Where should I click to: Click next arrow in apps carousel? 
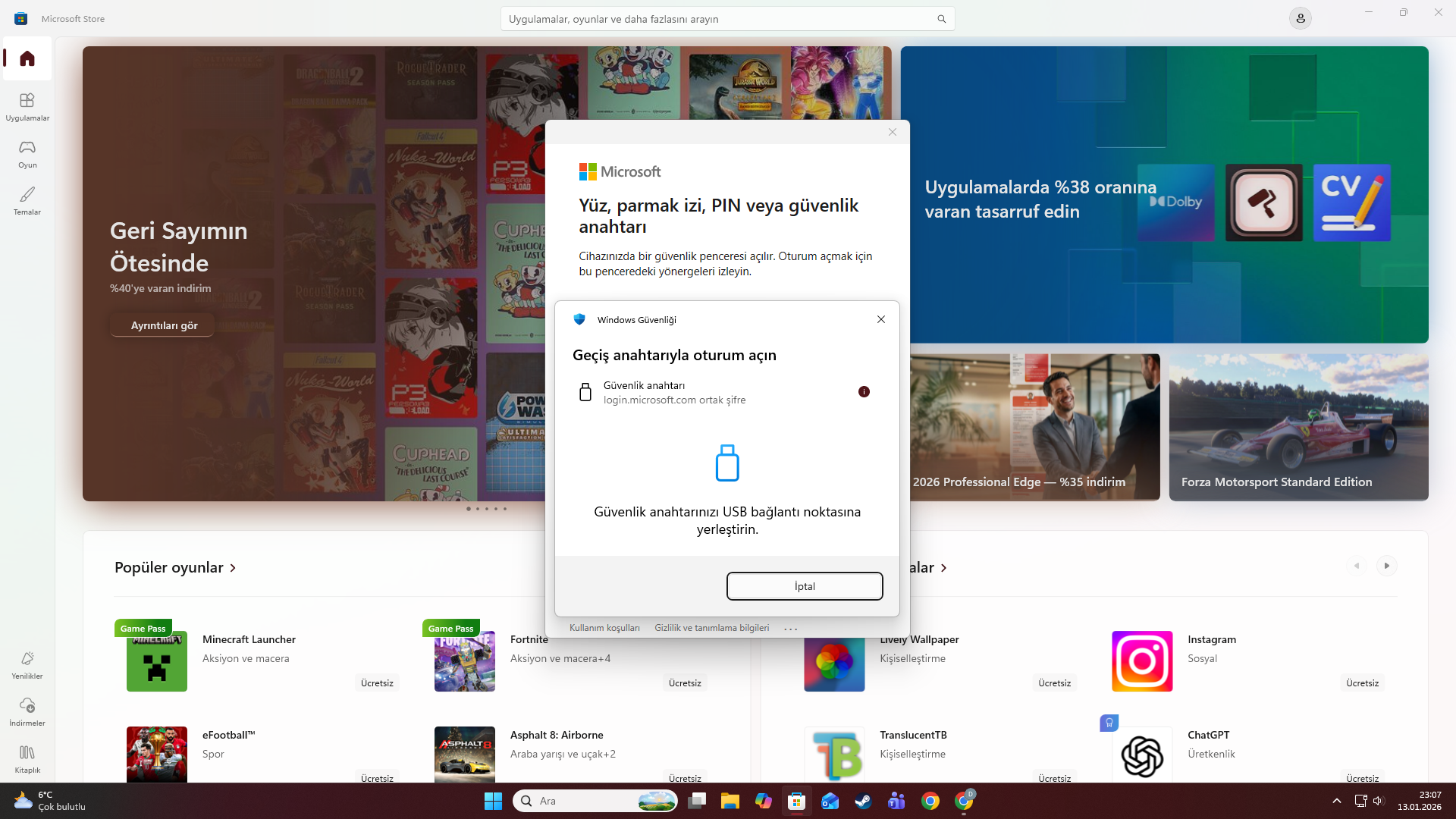click(x=1387, y=566)
